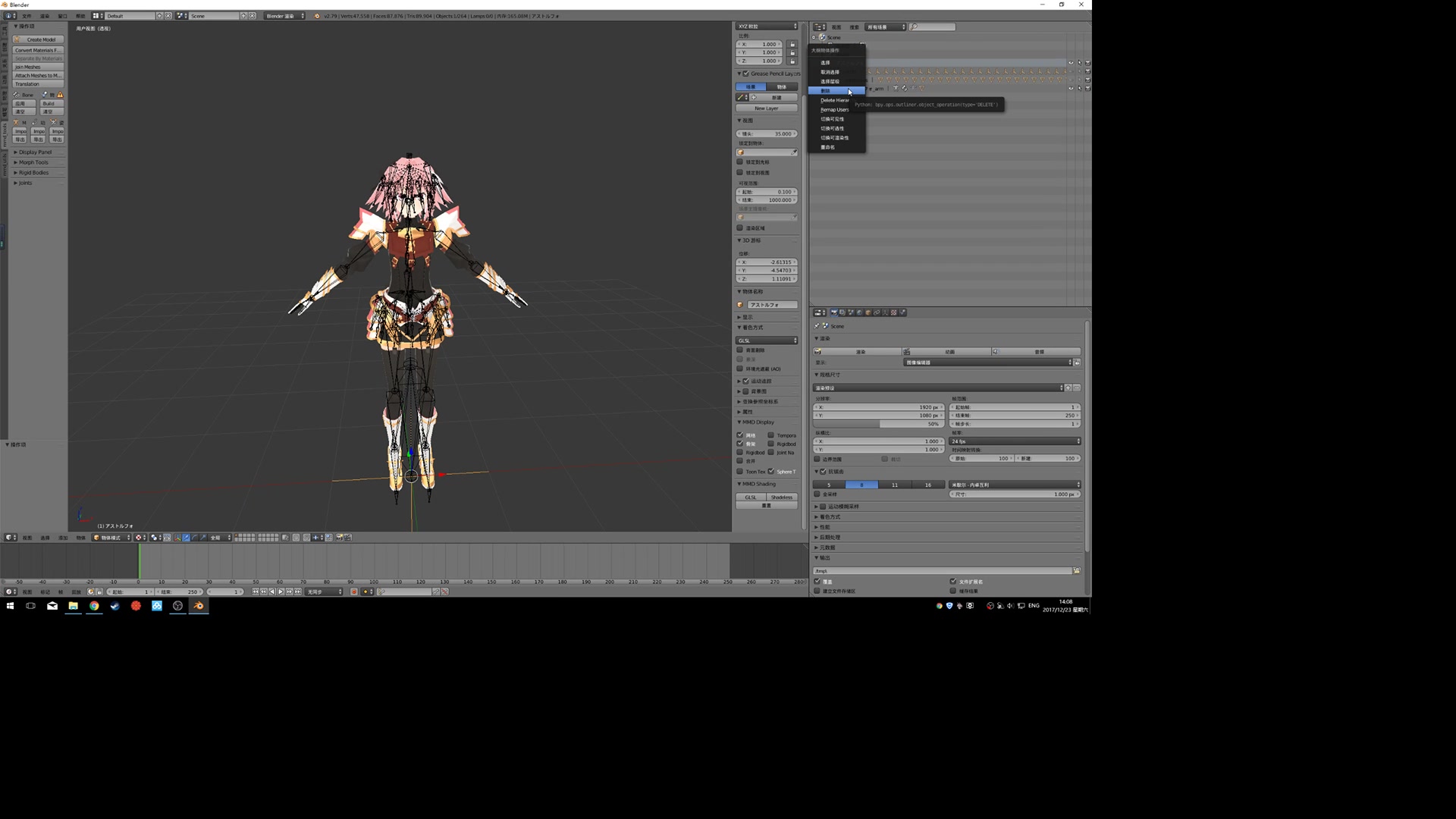Choose Rename at bottom of context menu
Viewport: 1456px width, 819px height.
(x=836, y=147)
